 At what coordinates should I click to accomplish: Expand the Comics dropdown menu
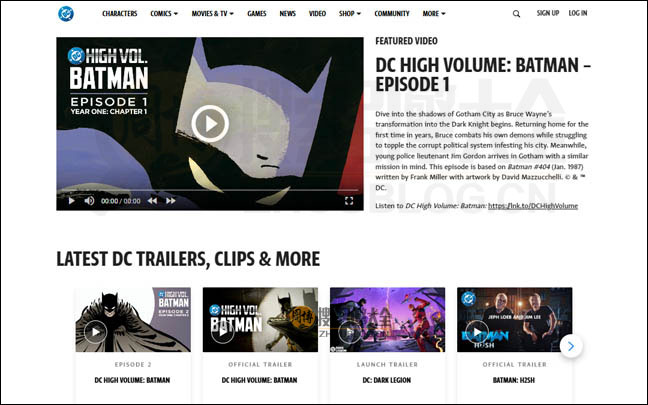164,14
